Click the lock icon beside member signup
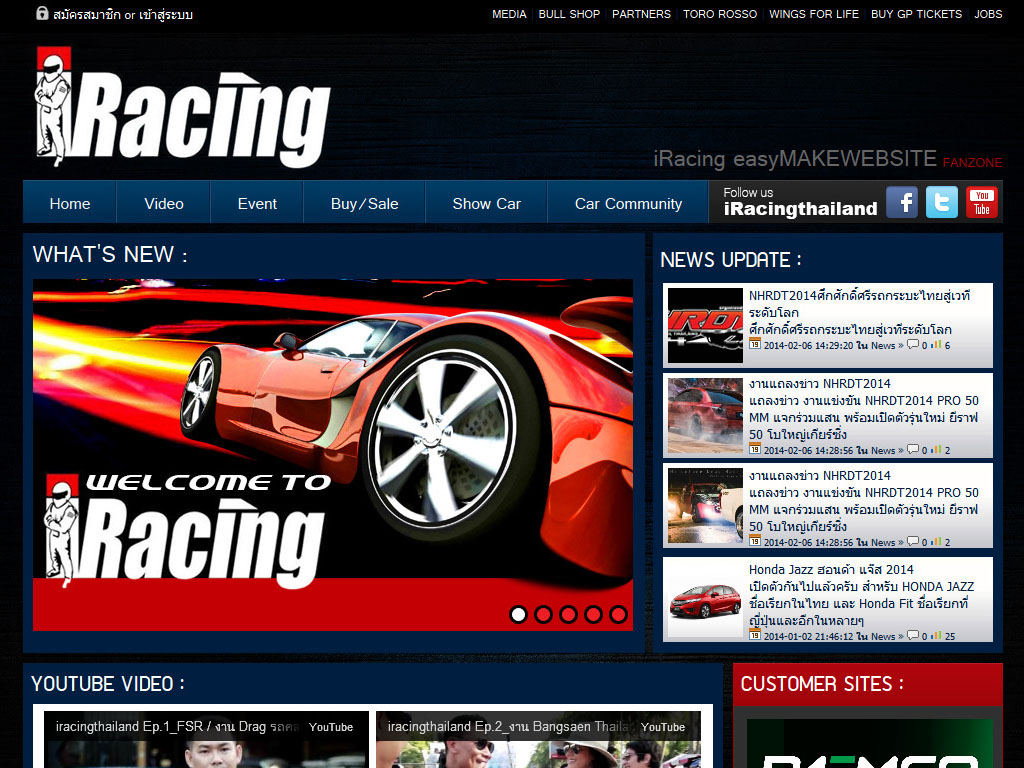The image size is (1024, 768). pyautogui.click(x=42, y=14)
